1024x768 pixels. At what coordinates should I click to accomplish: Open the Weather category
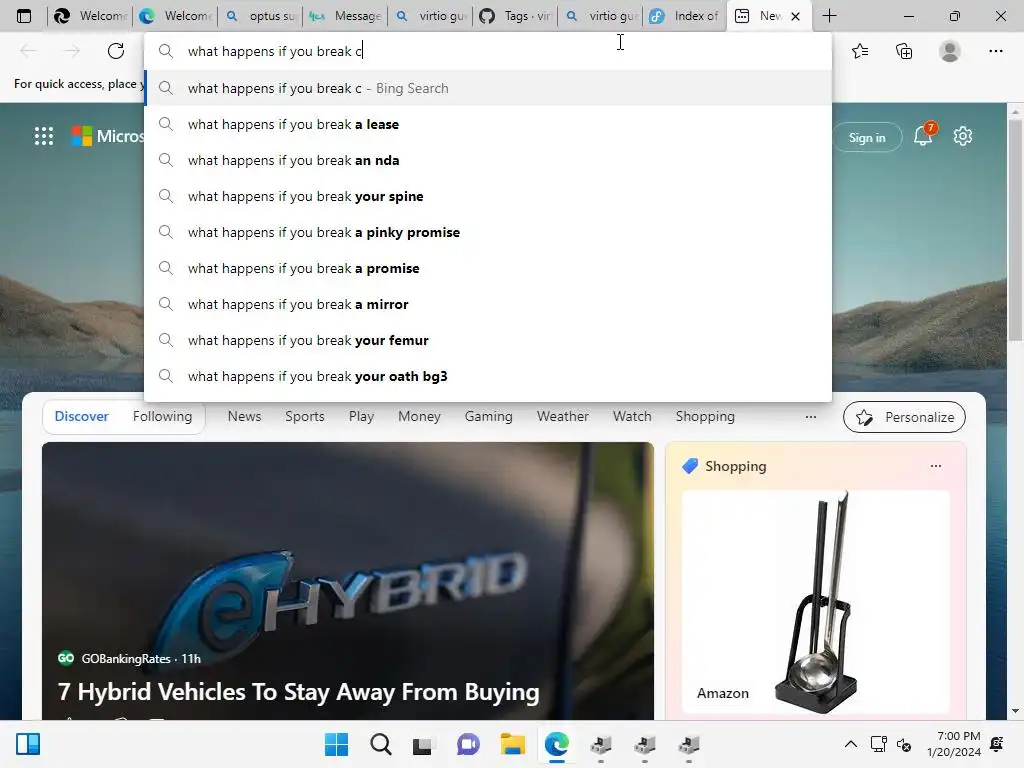tap(562, 416)
